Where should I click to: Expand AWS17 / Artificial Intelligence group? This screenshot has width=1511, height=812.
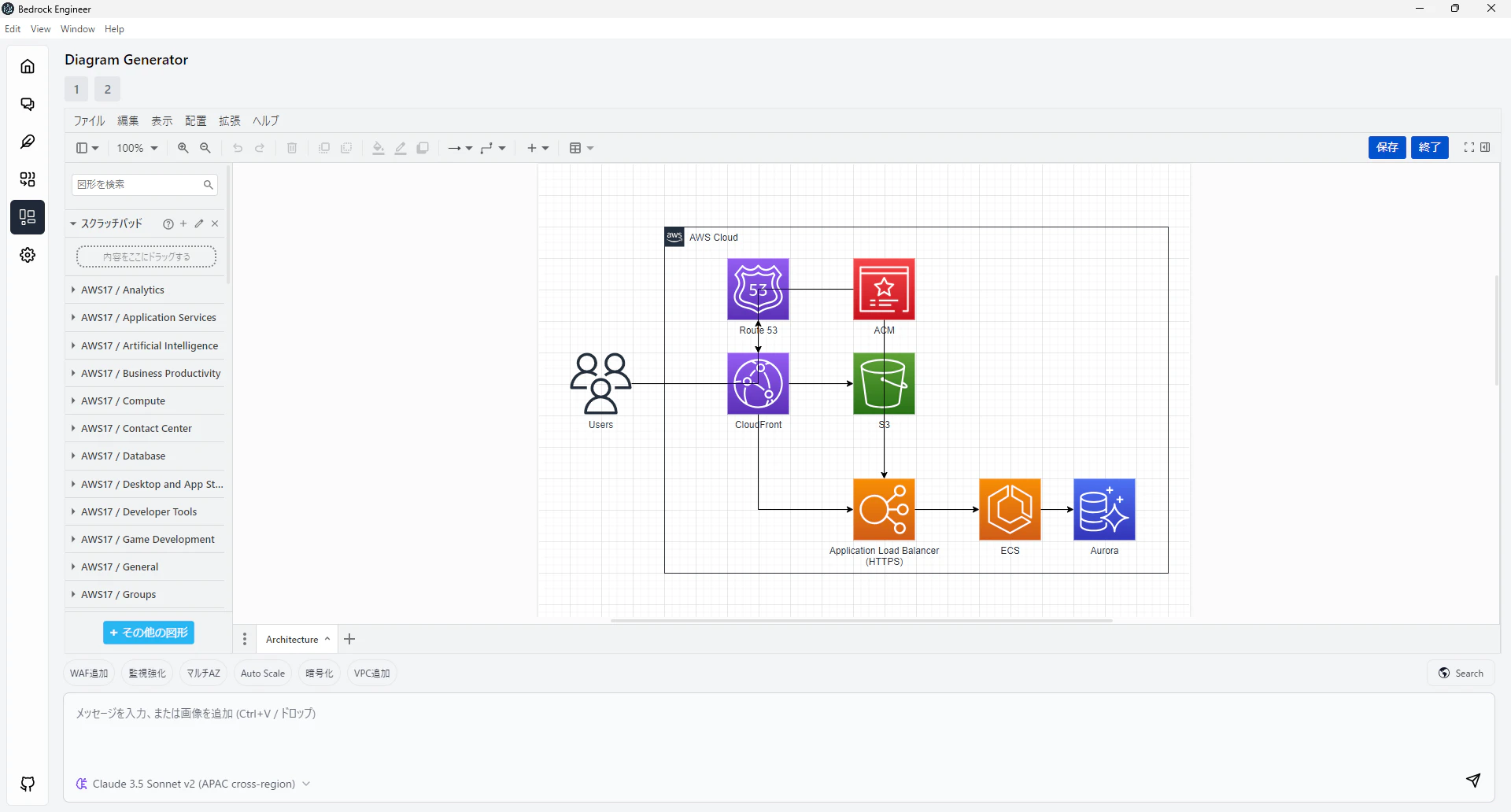[149, 346]
